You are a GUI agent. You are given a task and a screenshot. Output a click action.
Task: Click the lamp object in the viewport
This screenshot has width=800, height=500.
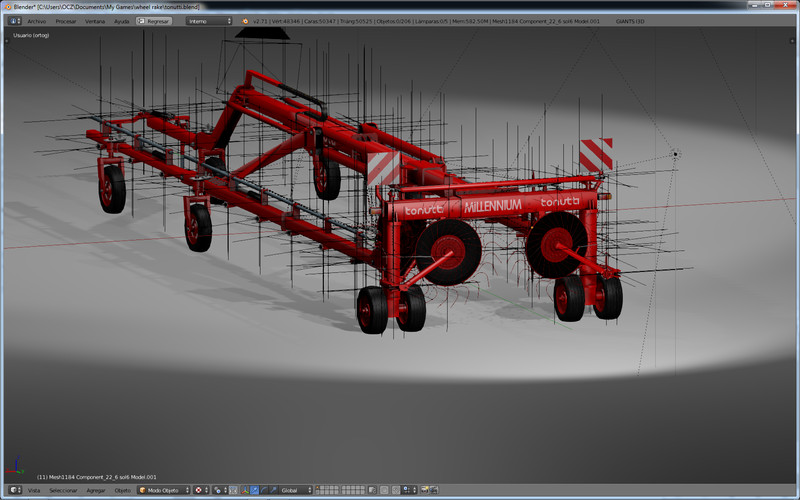675,154
